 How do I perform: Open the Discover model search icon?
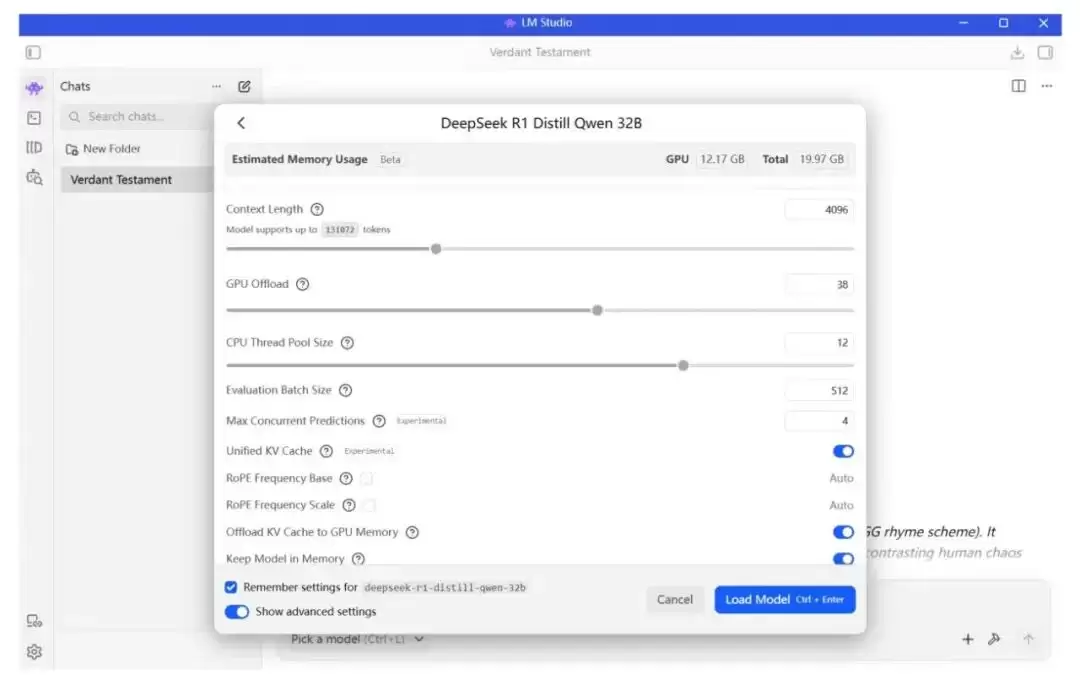tap(34, 177)
